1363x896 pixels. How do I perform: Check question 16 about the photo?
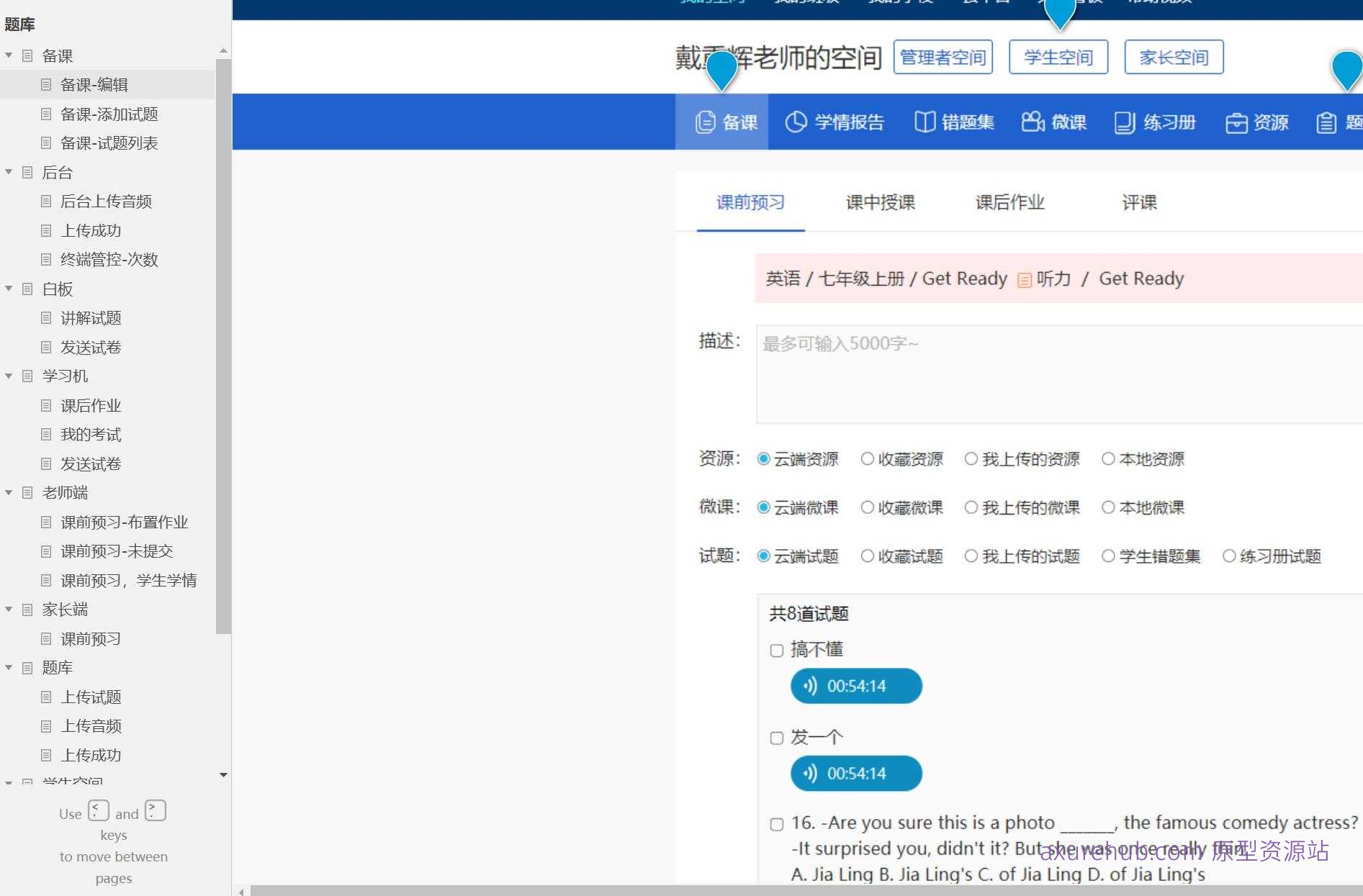[x=776, y=824]
